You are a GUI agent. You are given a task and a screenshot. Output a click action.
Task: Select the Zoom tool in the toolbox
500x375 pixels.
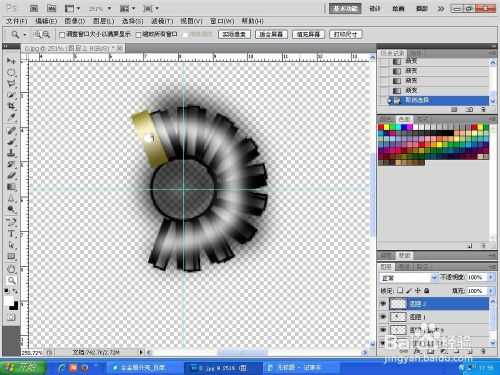pos(11,280)
